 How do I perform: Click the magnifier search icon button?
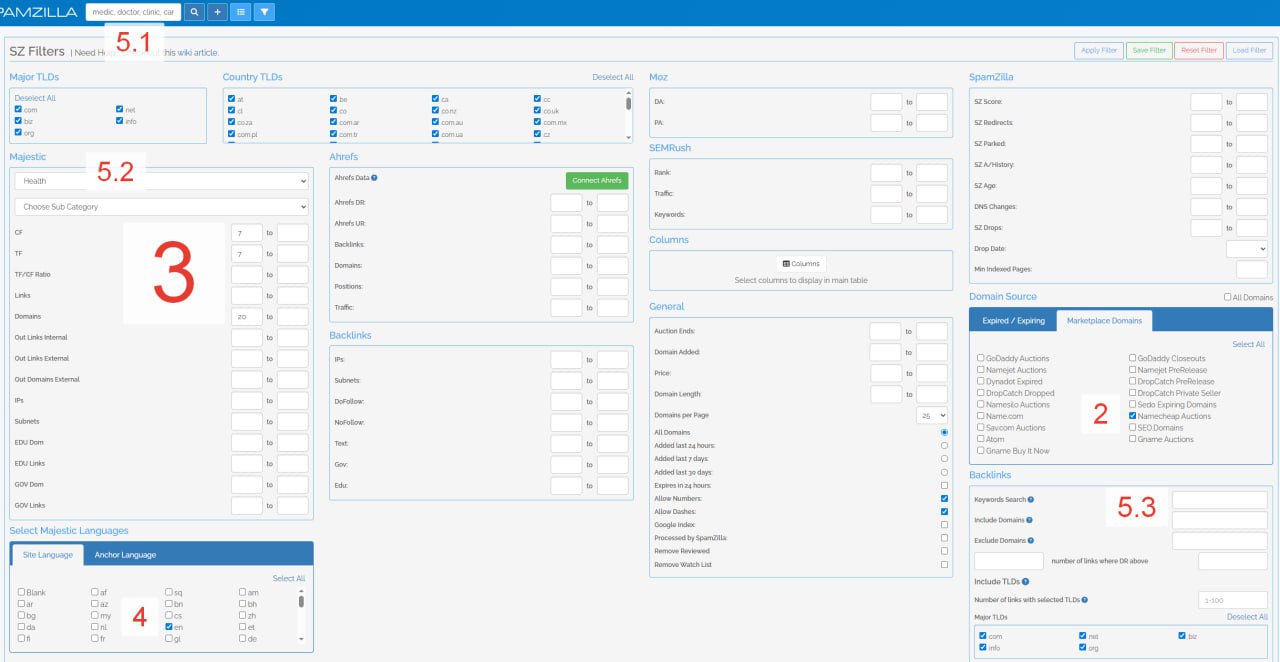tap(195, 12)
